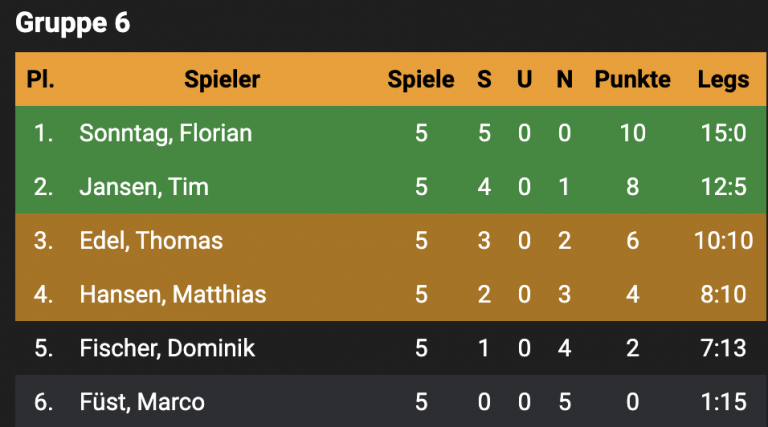Click the U draws column header
Image resolution: width=768 pixels, height=427 pixels.
click(x=524, y=80)
